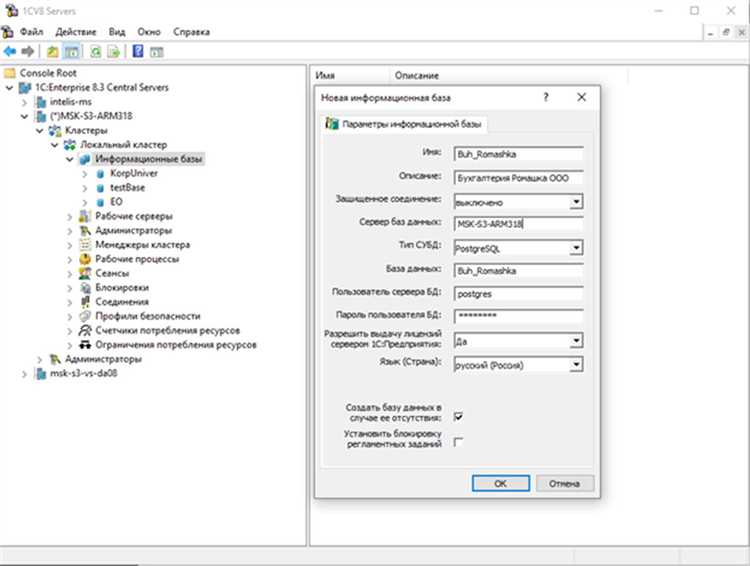This screenshot has height=566, width=750.
Task: Open the Язык (Страна) language dropdown
Action: click(x=576, y=365)
